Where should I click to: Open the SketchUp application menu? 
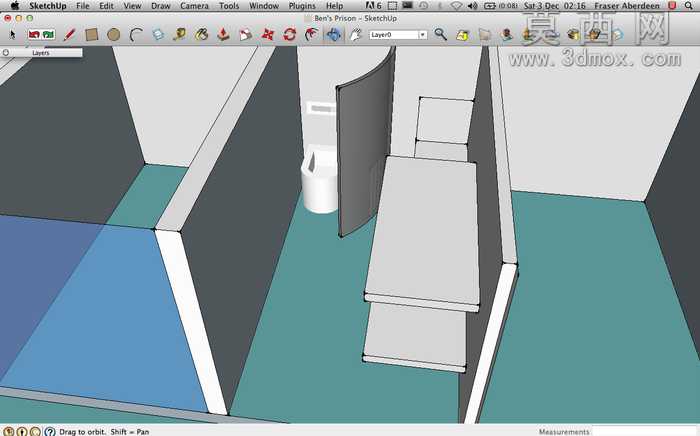click(47, 6)
